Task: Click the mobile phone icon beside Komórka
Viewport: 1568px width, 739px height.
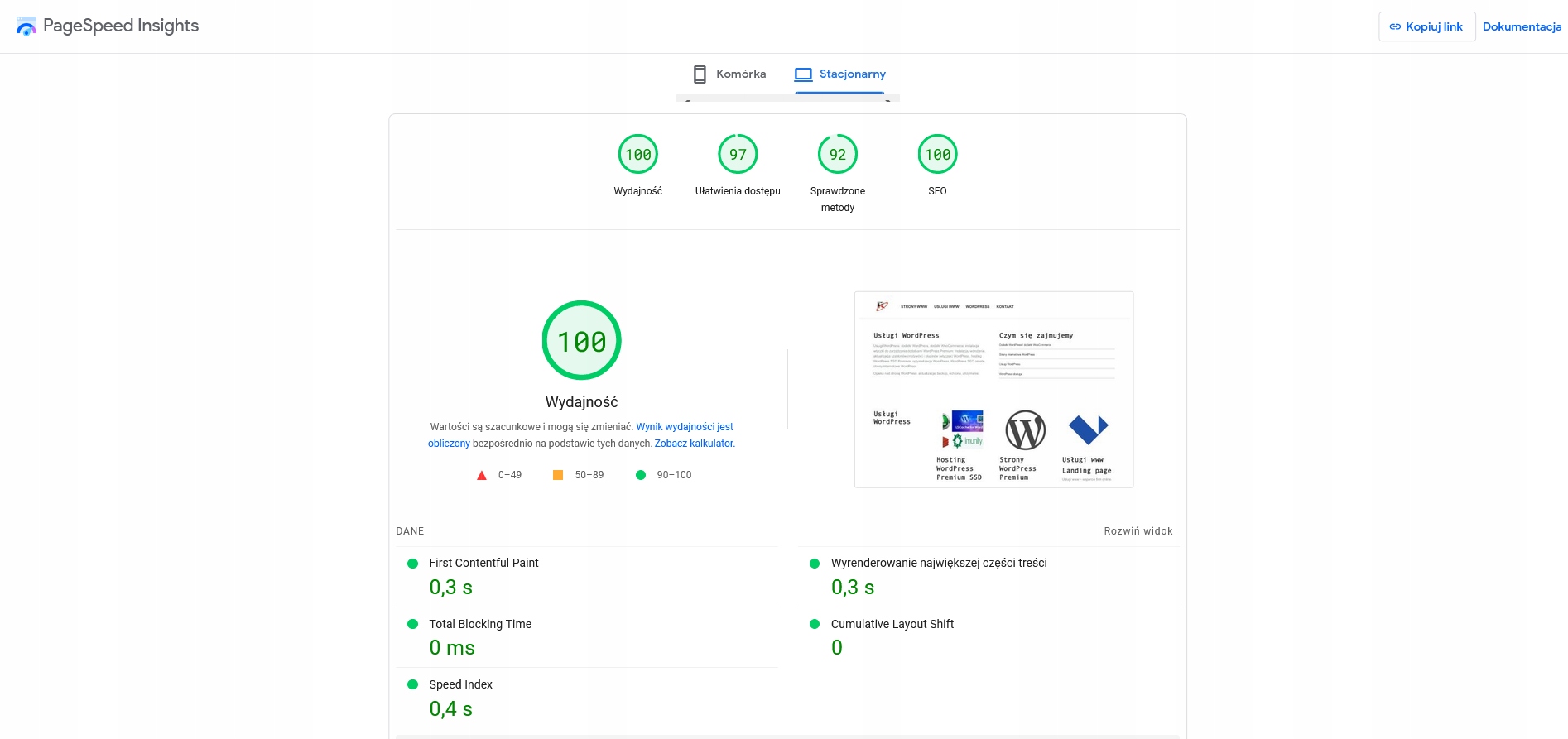Action: pyautogui.click(x=700, y=74)
